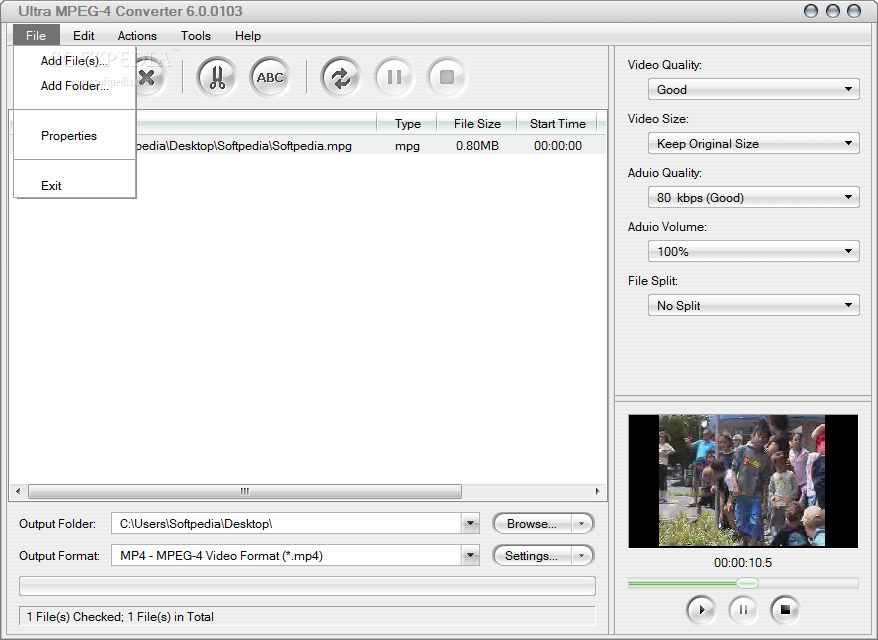This screenshot has width=878, height=640.
Task: Select Properties in the File menu
Action: (74, 136)
